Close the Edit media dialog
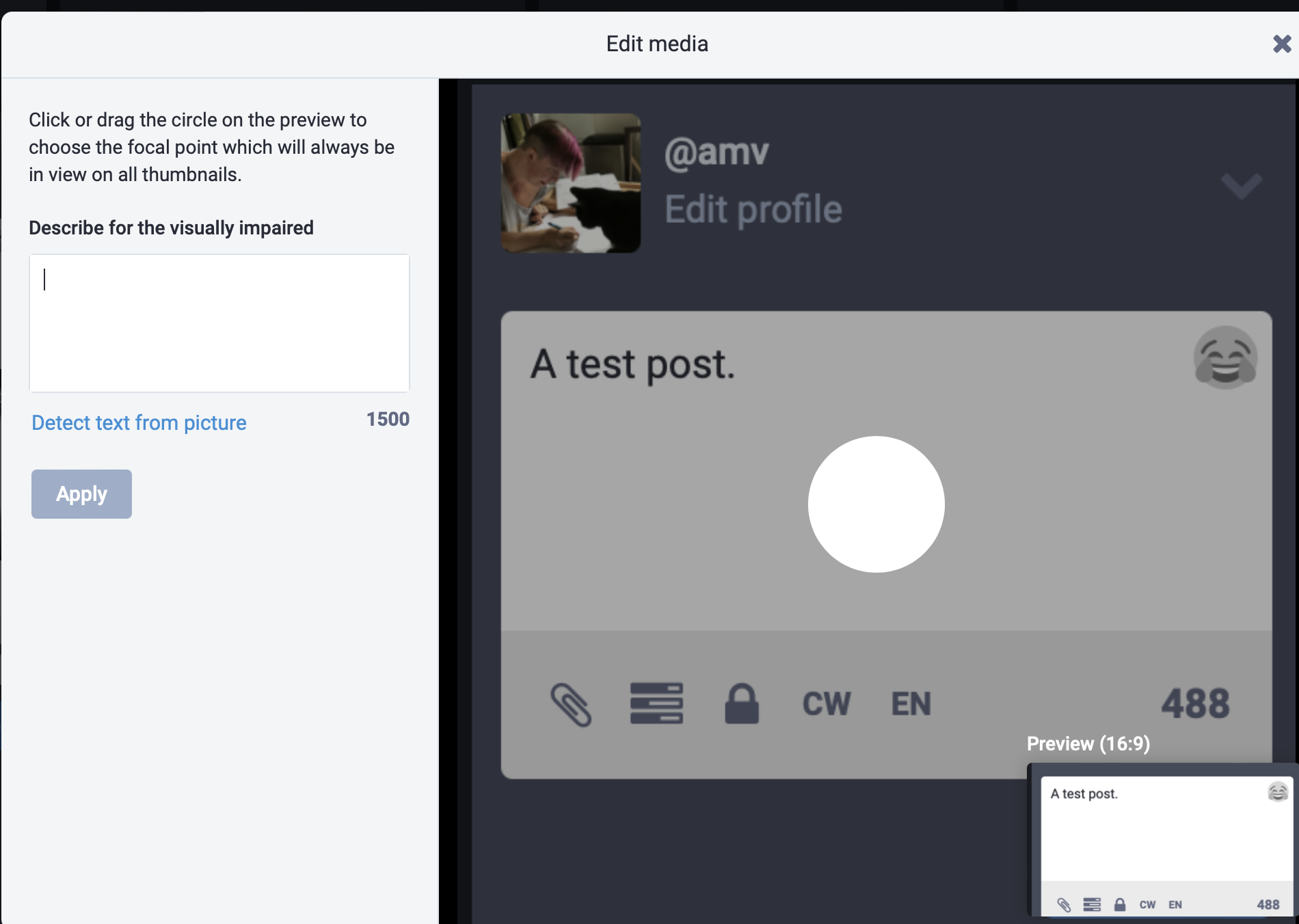Screen dimensions: 1299x924 1281,44
